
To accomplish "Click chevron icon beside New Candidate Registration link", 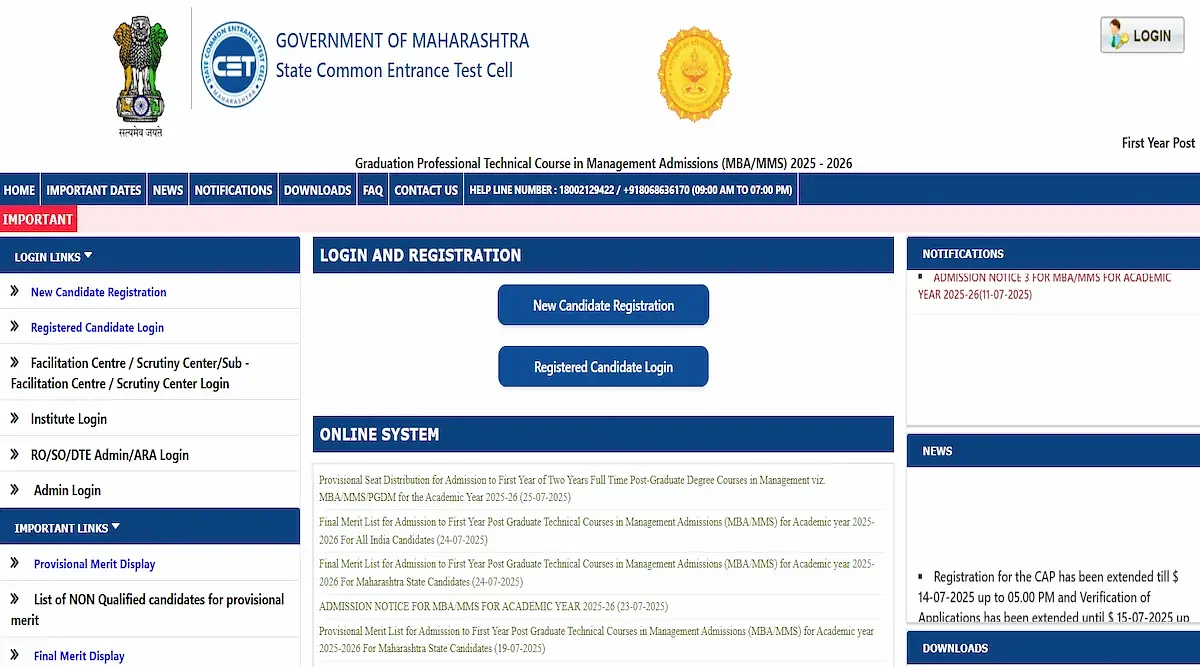I will [15, 291].
